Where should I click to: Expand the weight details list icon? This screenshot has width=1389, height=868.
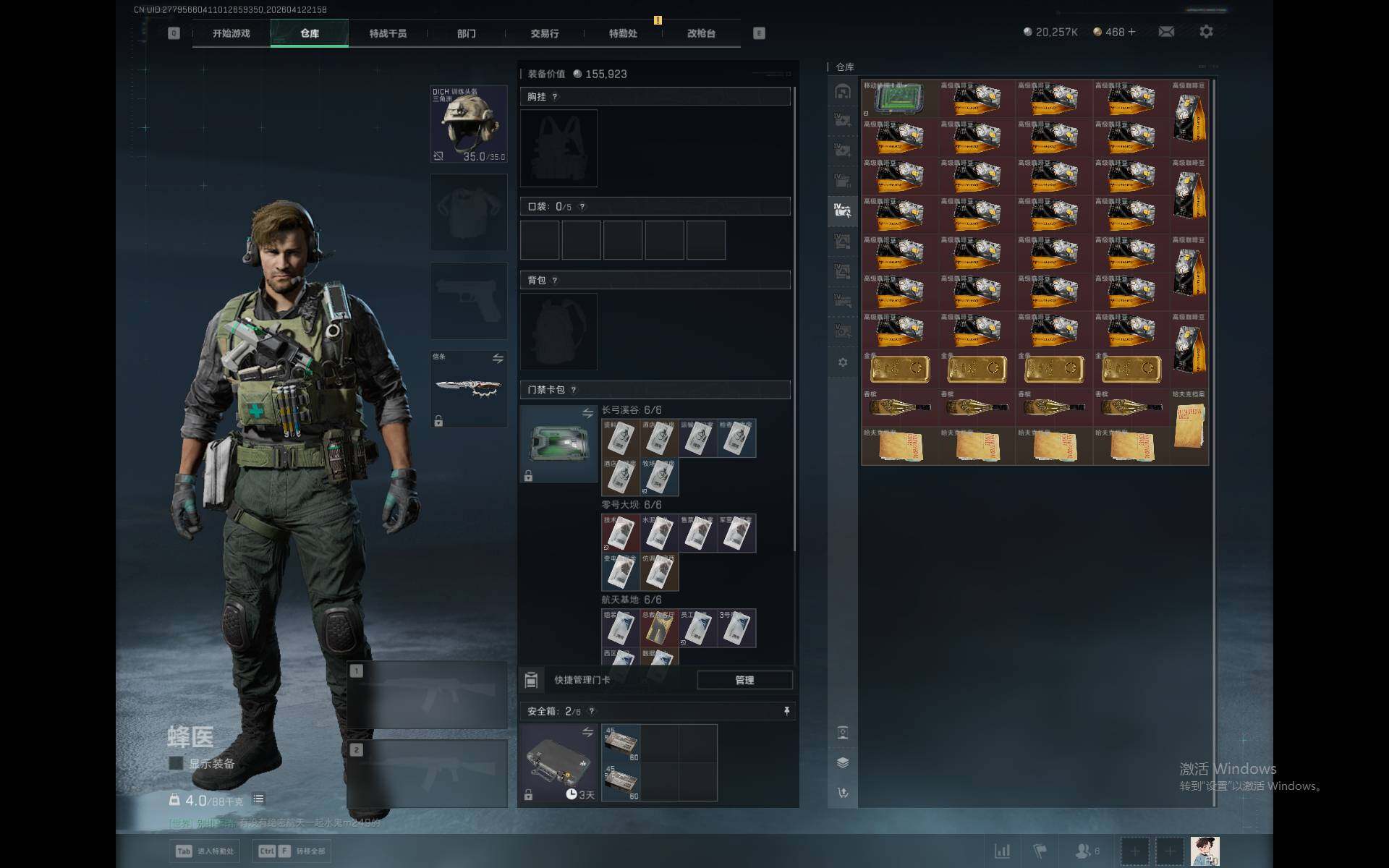pos(258,799)
